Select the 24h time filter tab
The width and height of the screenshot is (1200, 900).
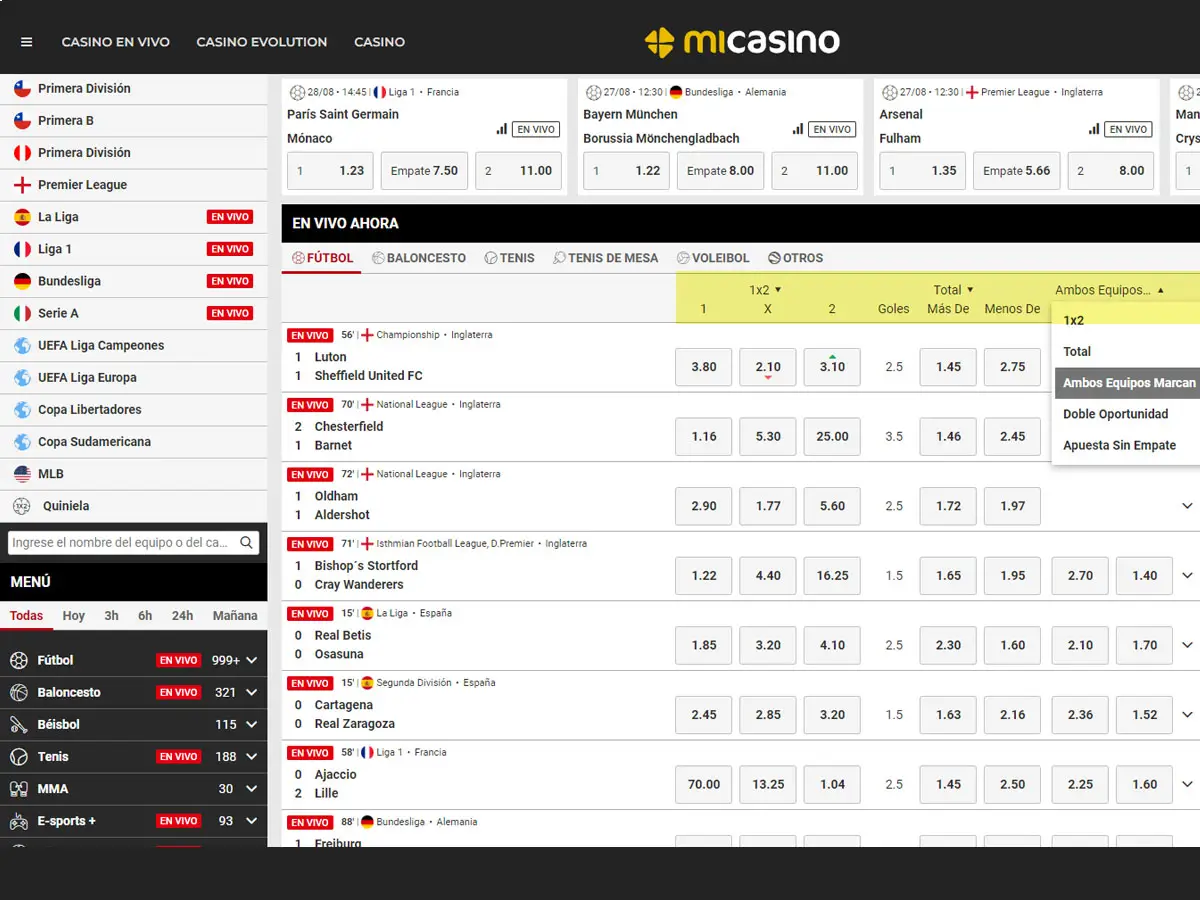(182, 616)
